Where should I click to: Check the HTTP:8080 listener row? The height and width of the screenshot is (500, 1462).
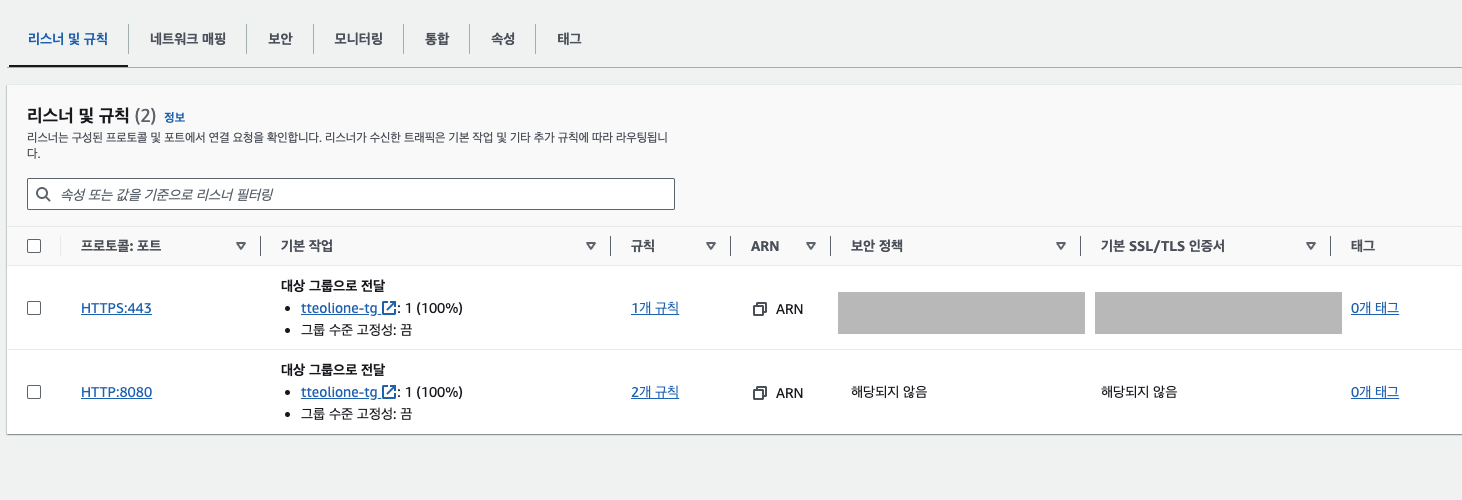point(34,392)
